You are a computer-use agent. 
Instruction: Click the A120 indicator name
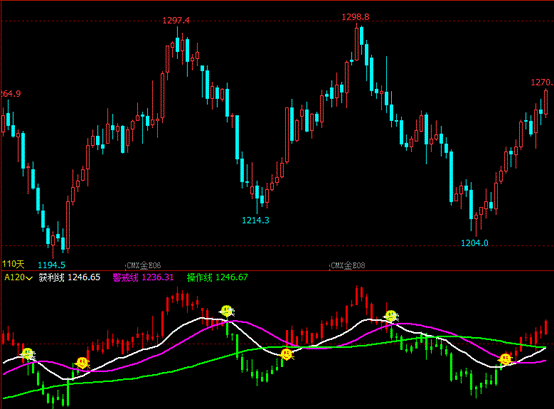pyautogui.click(x=14, y=277)
